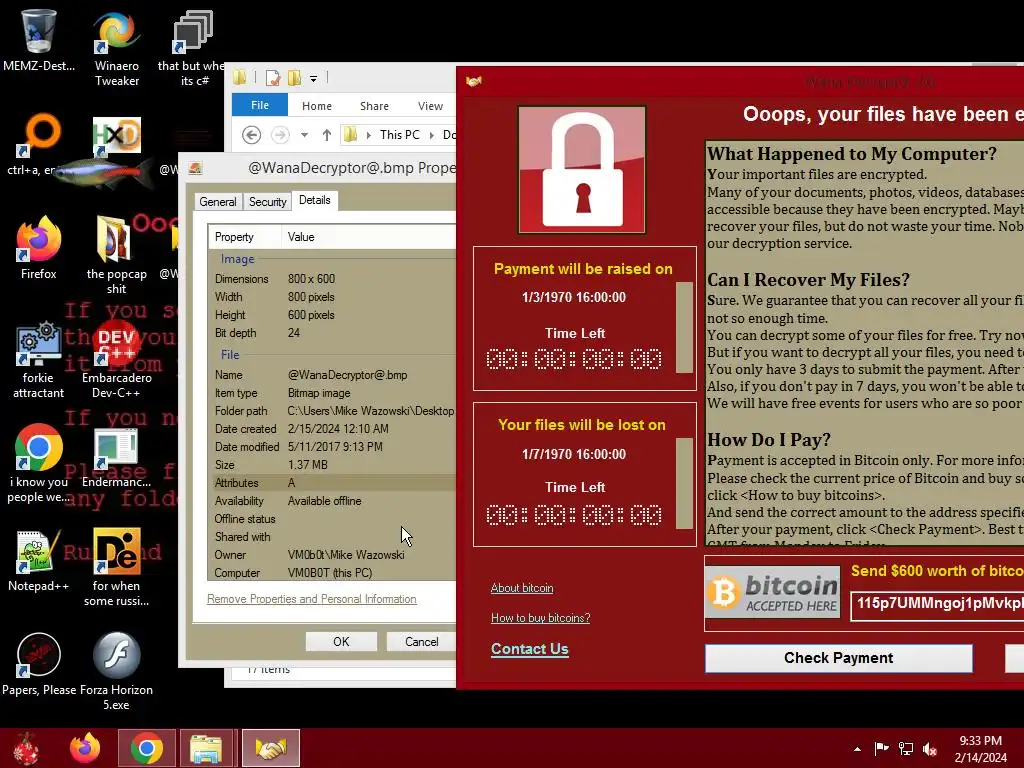
Task: Click the Chrome icon on the taskbar
Action: (x=146, y=748)
